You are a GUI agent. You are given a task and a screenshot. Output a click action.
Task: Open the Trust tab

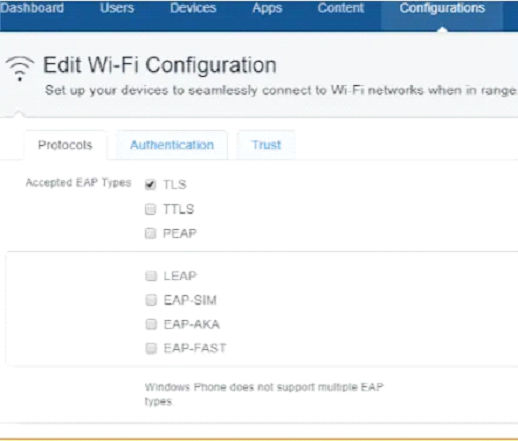click(x=266, y=145)
